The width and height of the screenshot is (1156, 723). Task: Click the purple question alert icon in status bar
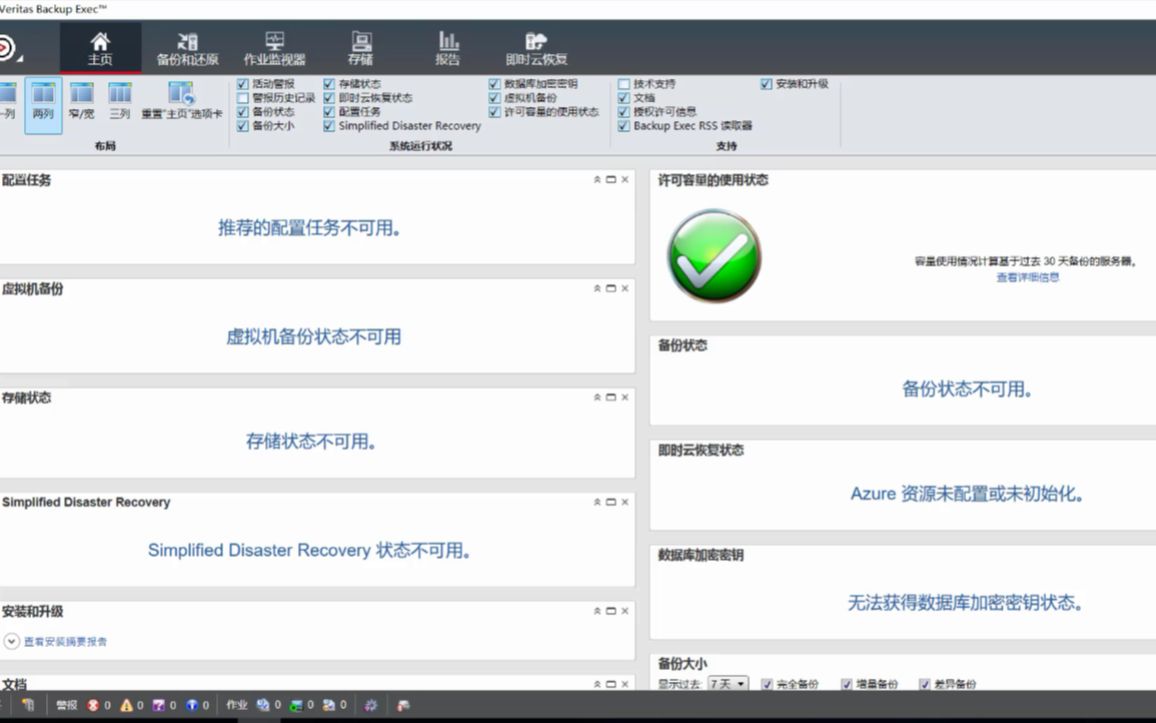tap(159, 705)
